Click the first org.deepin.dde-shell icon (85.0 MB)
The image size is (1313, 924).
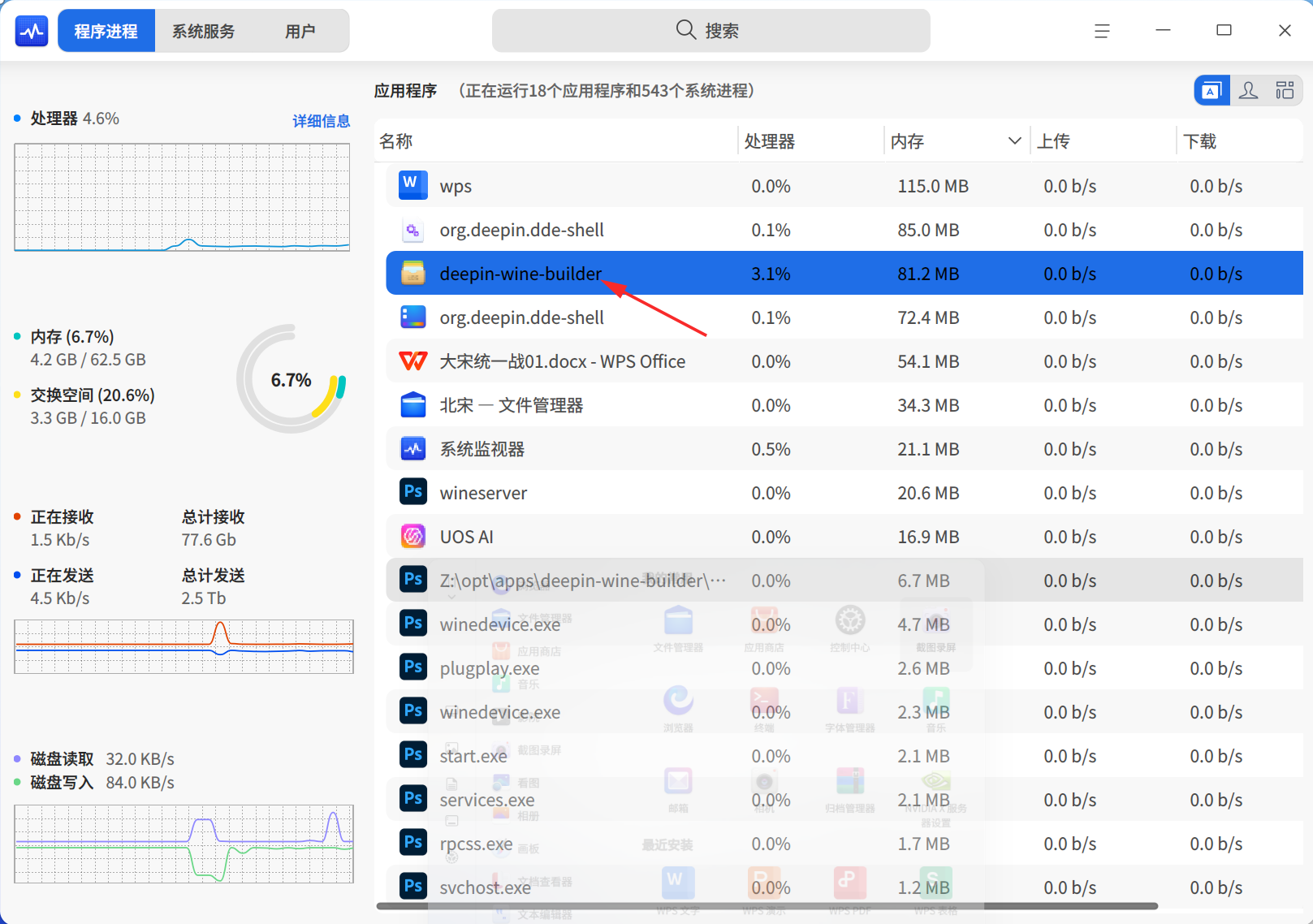point(413,230)
